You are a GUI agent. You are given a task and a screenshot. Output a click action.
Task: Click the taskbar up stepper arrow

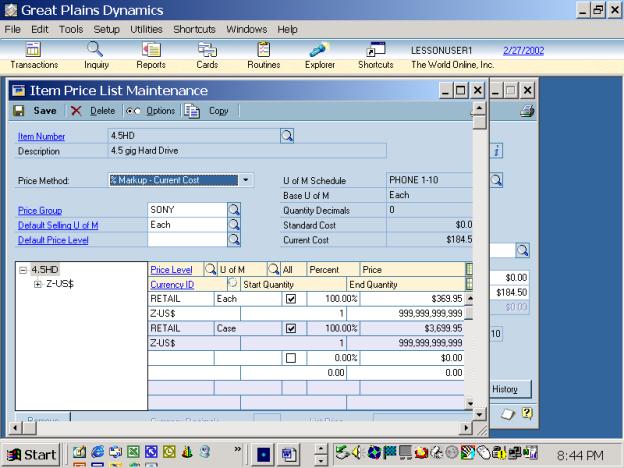click(x=320, y=449)
